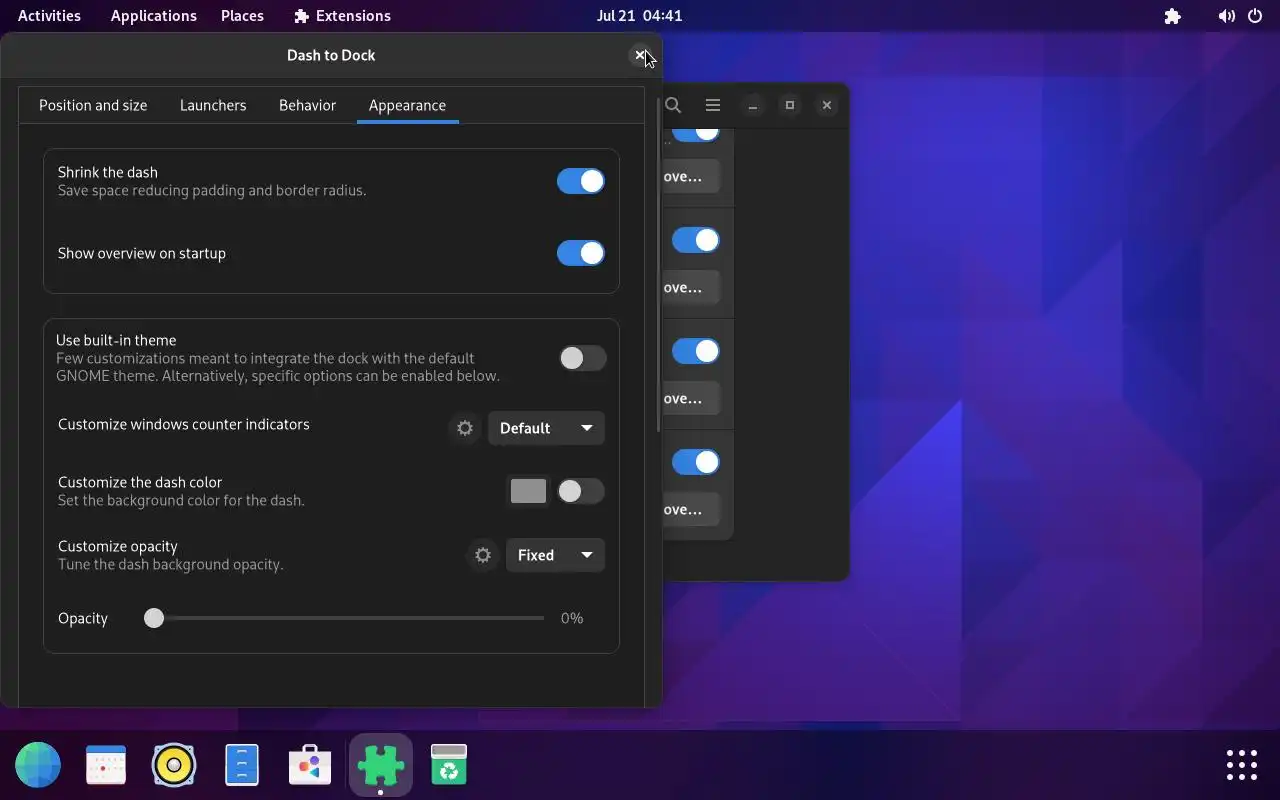Select the green puzzle Extensions dock icon
Screen dimensions: 1280x800
point(381,766)
